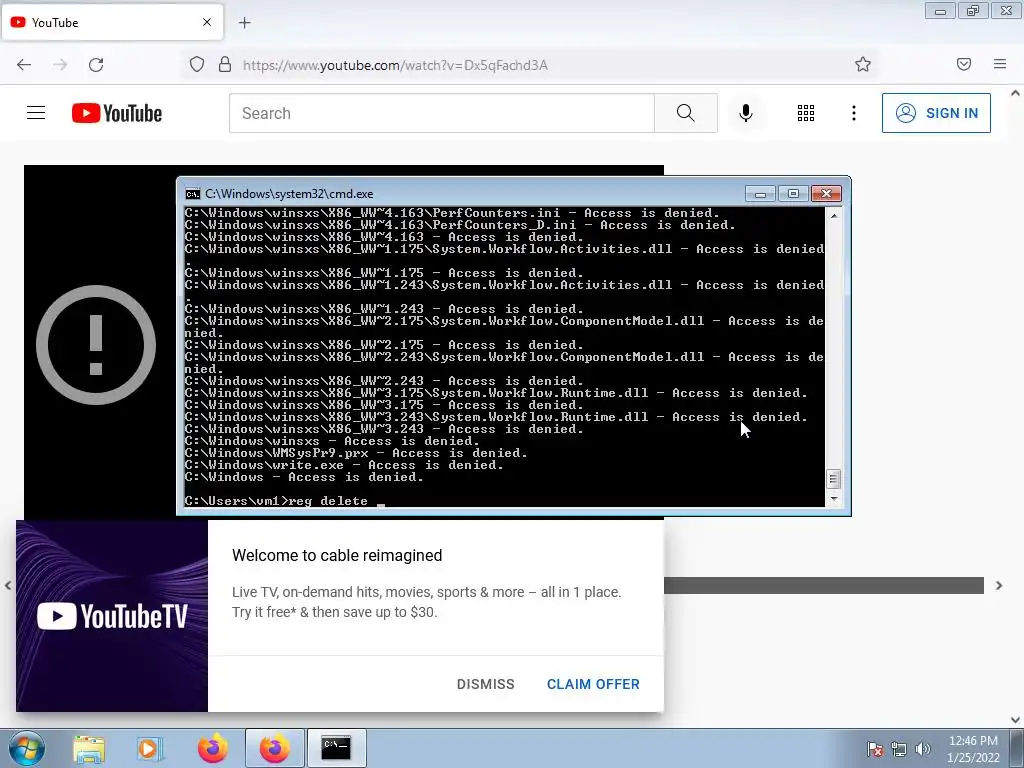Start voice search with the microphone
This screenshot has height=768, width=1024.
[746, 113]
